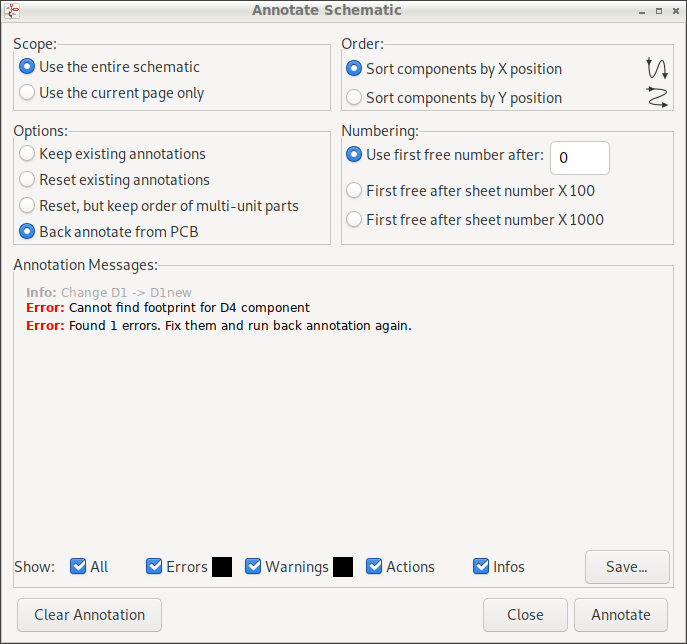This screenshot has width=687, height=644.
Task: Select 'Keep existing annotations' option
Action: coord(28,154)
